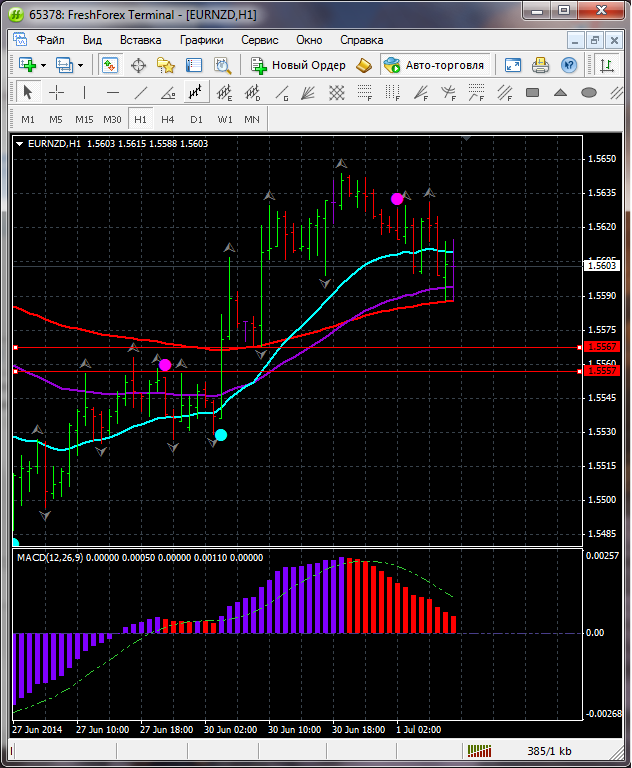
Task: Click the current price 1.5603 label
Action: [602, 265]
